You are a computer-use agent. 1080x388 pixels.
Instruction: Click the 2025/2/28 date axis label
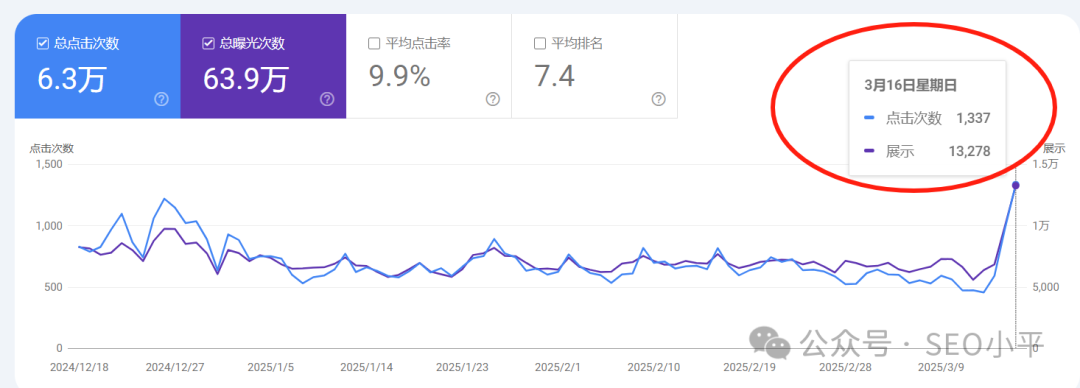pos(846,367)
